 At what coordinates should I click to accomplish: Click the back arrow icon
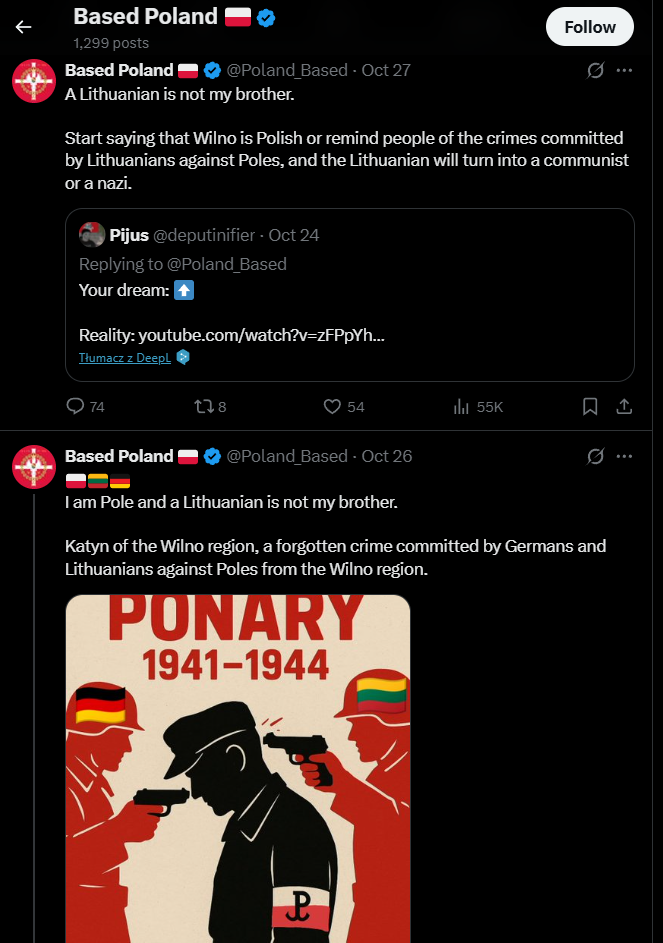(23, 27)
